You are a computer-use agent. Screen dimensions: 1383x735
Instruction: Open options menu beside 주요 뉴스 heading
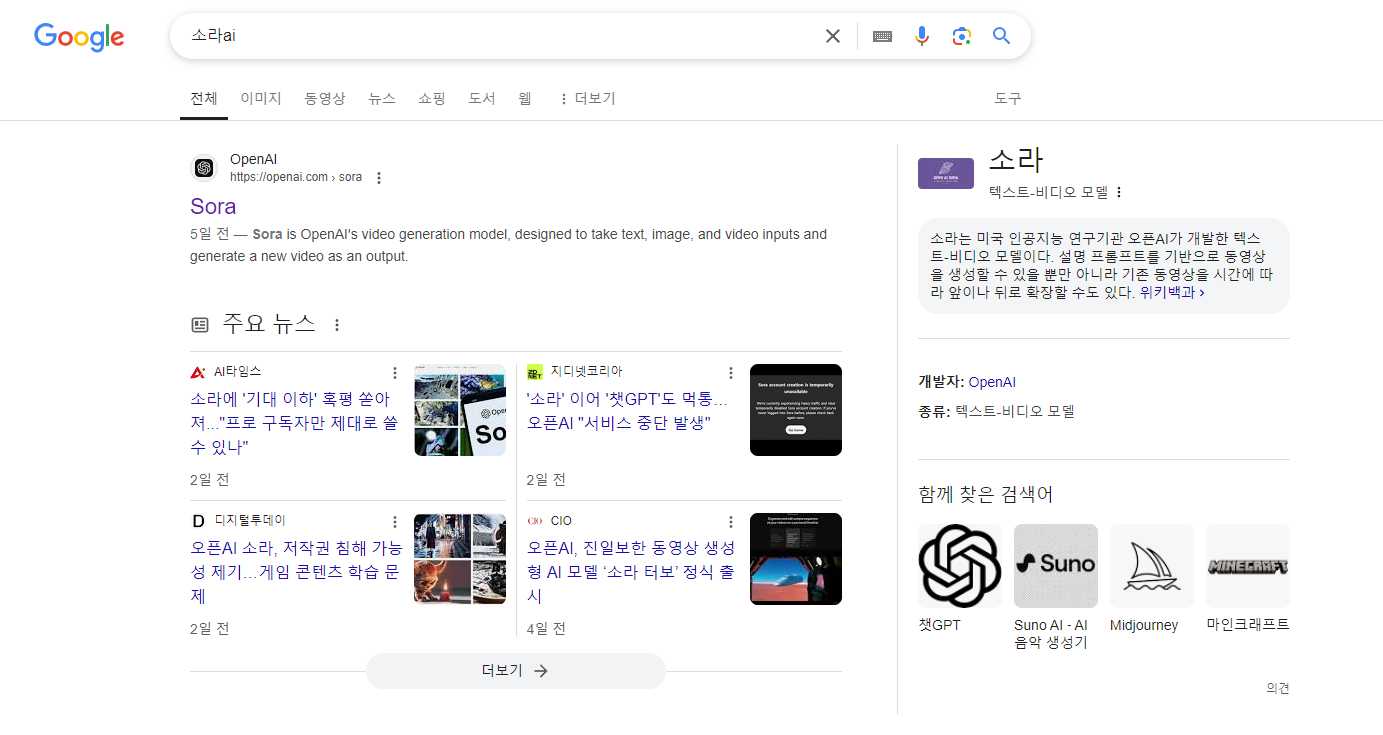coord(337,325)
